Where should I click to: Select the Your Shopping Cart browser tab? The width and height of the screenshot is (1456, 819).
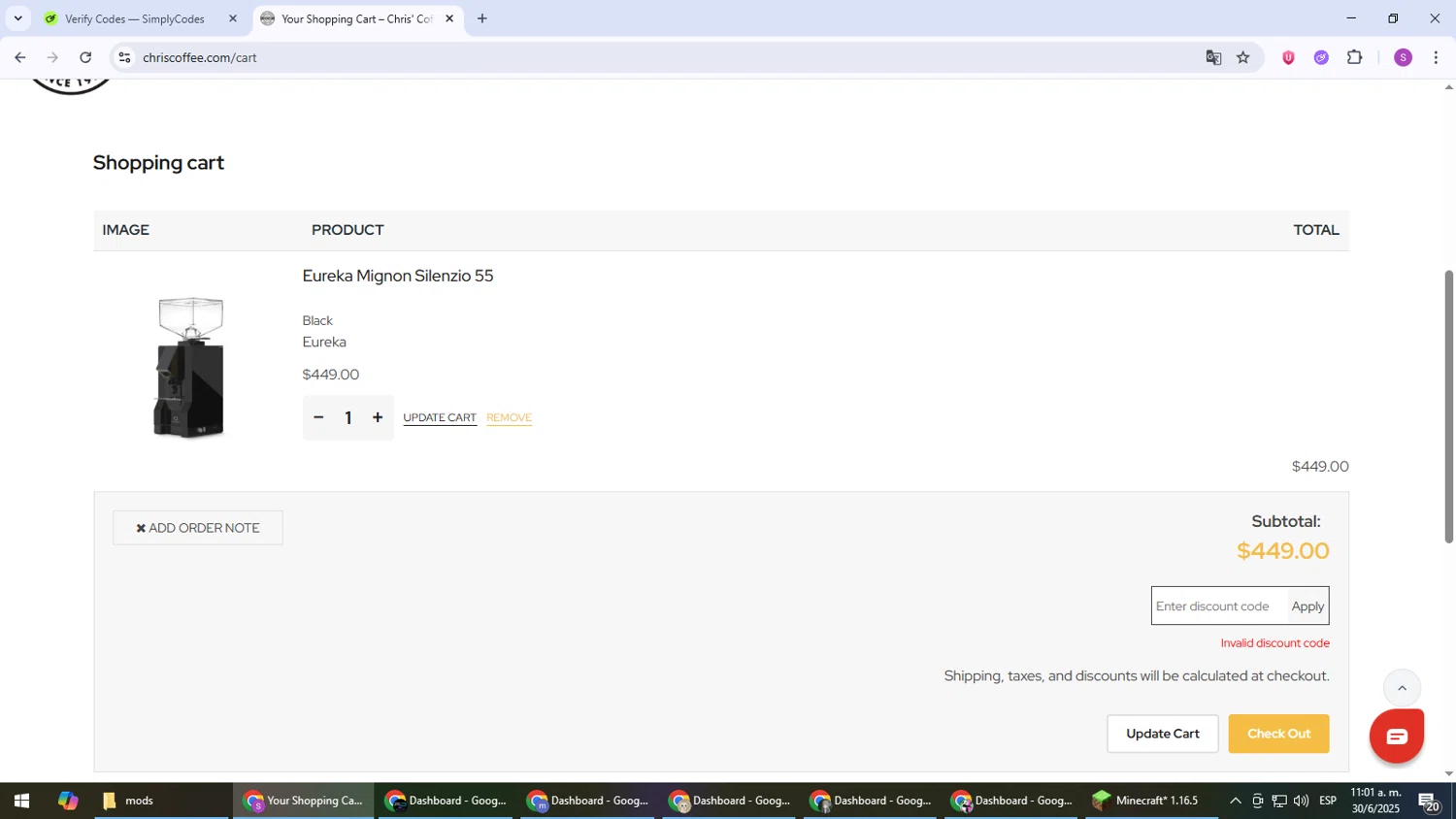pyautogui.click(x=356, y=18)
